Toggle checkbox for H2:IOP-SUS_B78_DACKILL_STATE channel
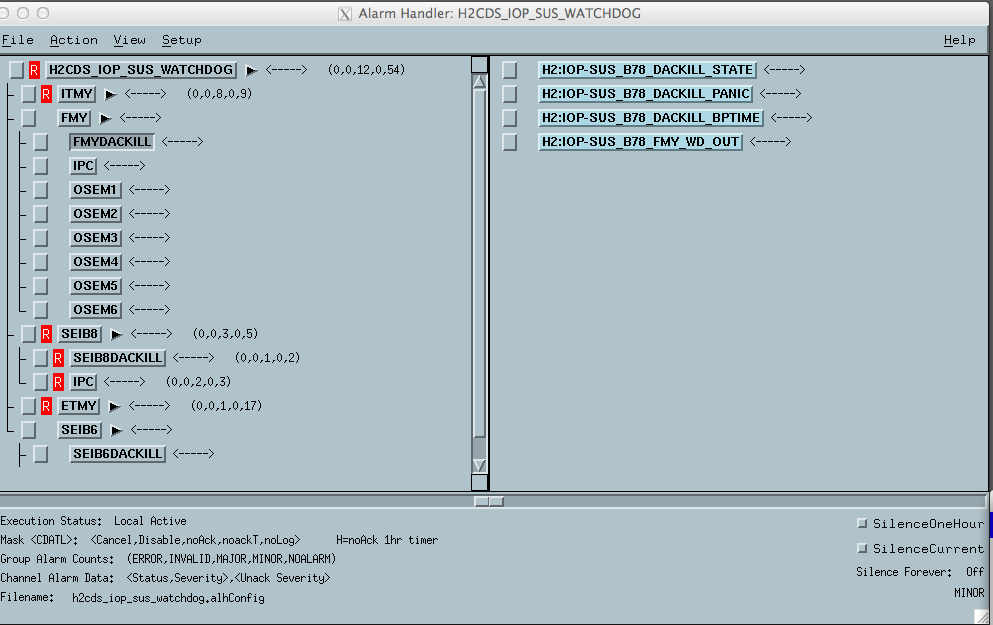Viewport: 993px width, 625px height. click(x=510, y=70)
